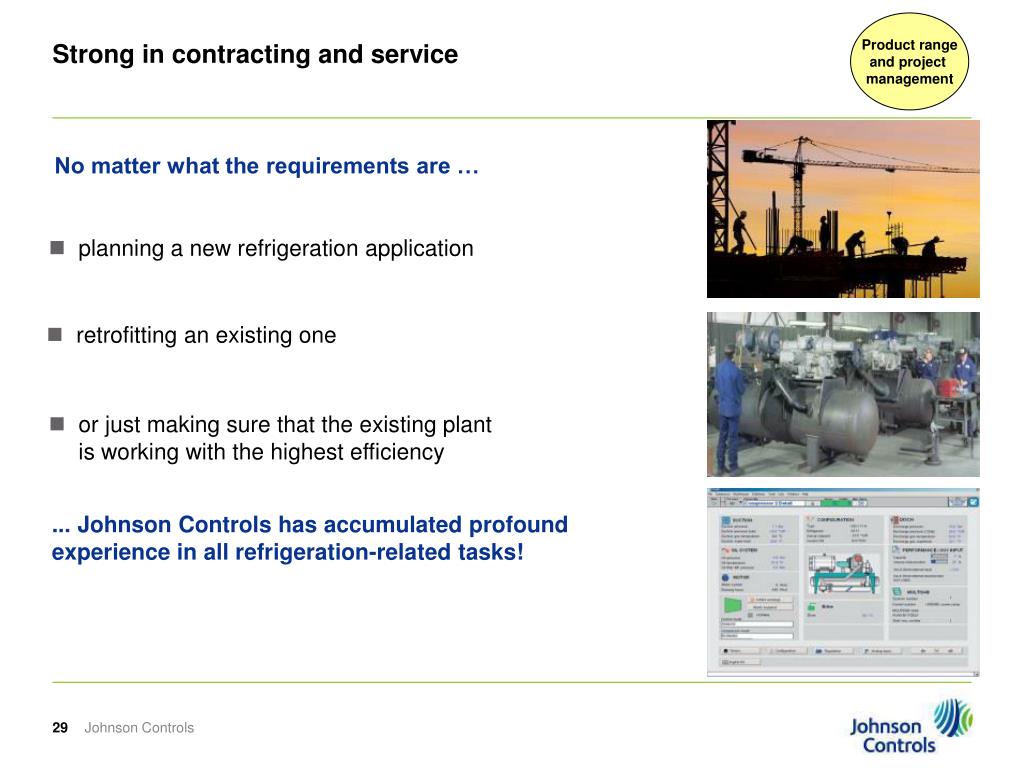This screenshot has width=1024, height=768.
Task: Click the yellow 'Product range and project management' badge
Action: (x=909, y=61)
